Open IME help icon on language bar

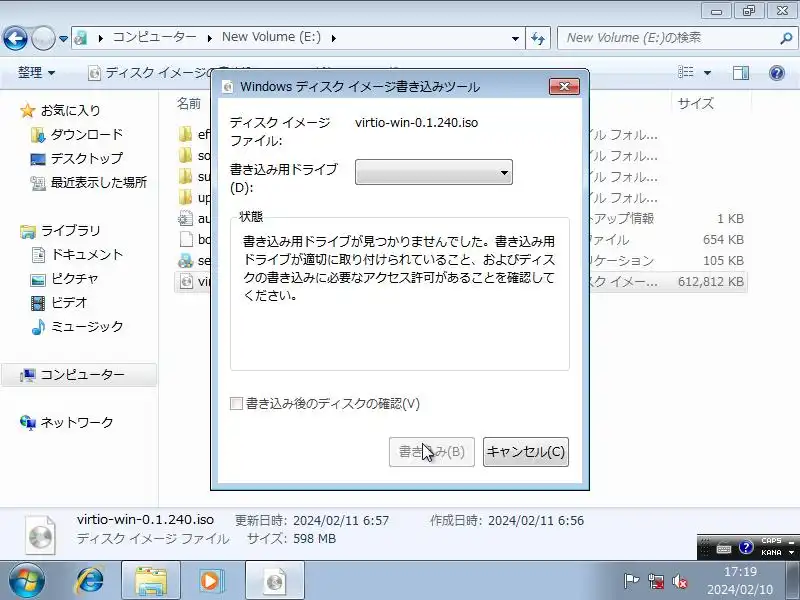[745, 547]
